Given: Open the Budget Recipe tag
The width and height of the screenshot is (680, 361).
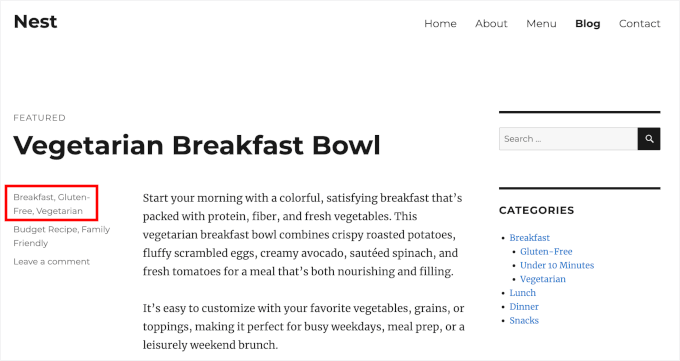Looking at the screenshot, I should click(x=45, y=229).
